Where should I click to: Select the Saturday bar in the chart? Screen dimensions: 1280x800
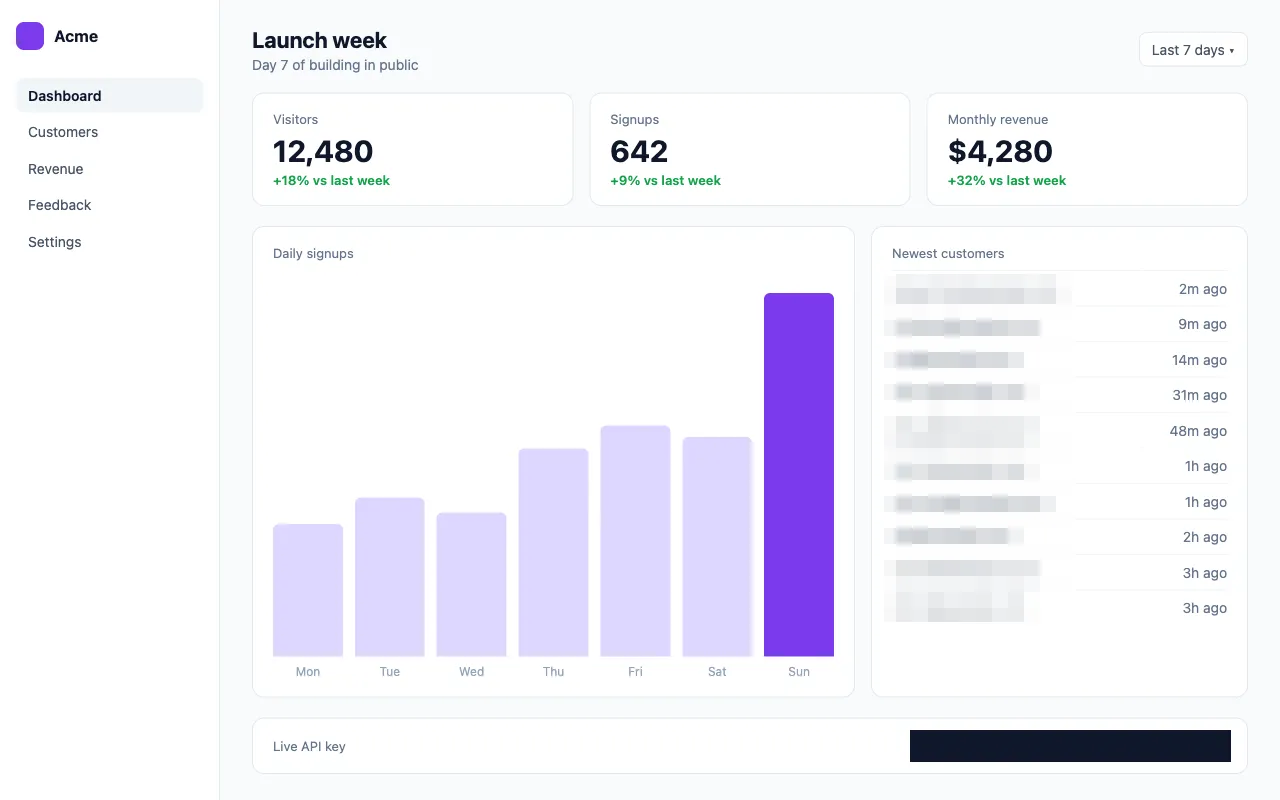[x=717, y=547]
